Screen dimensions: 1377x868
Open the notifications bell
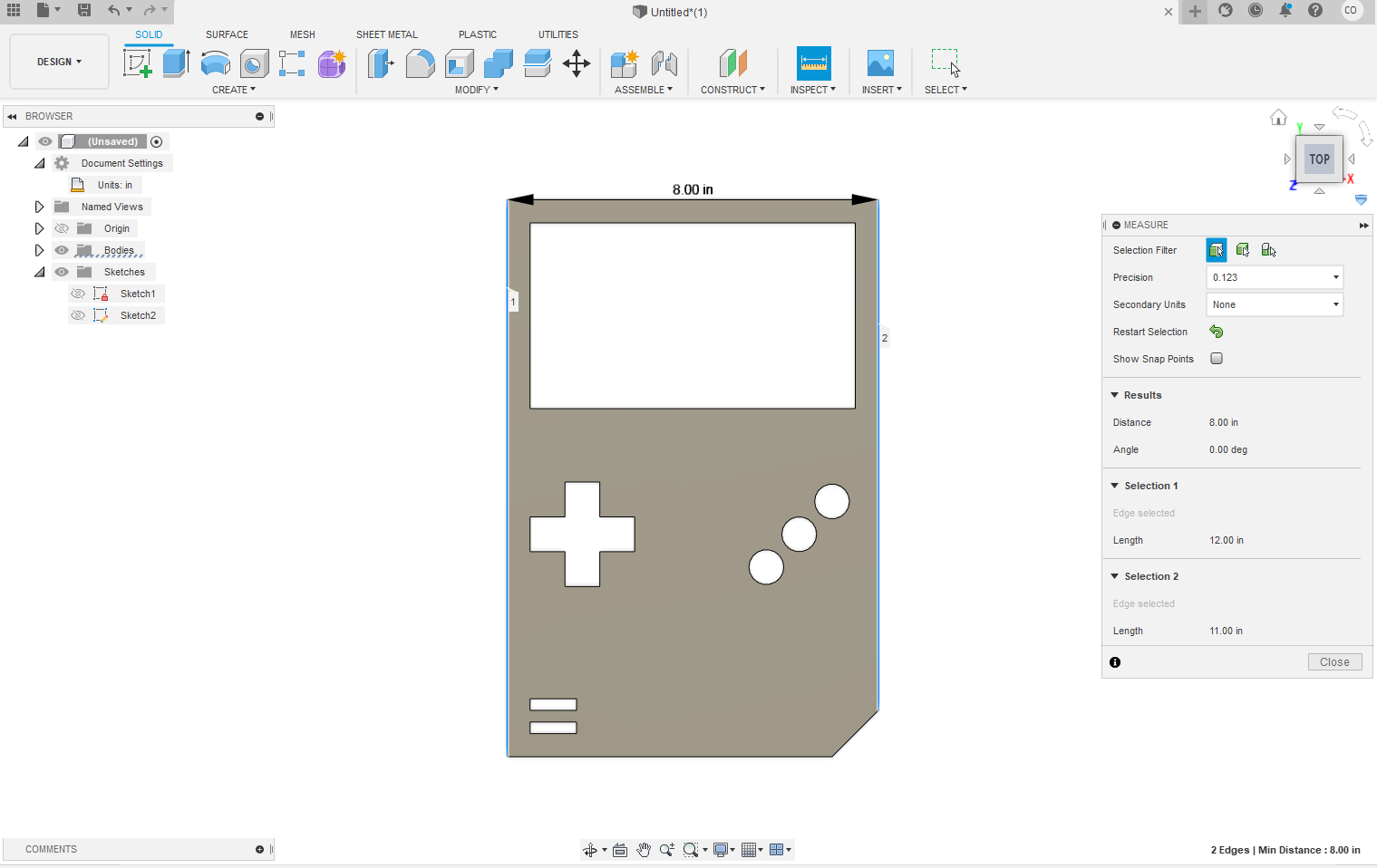click(1285, 10)
